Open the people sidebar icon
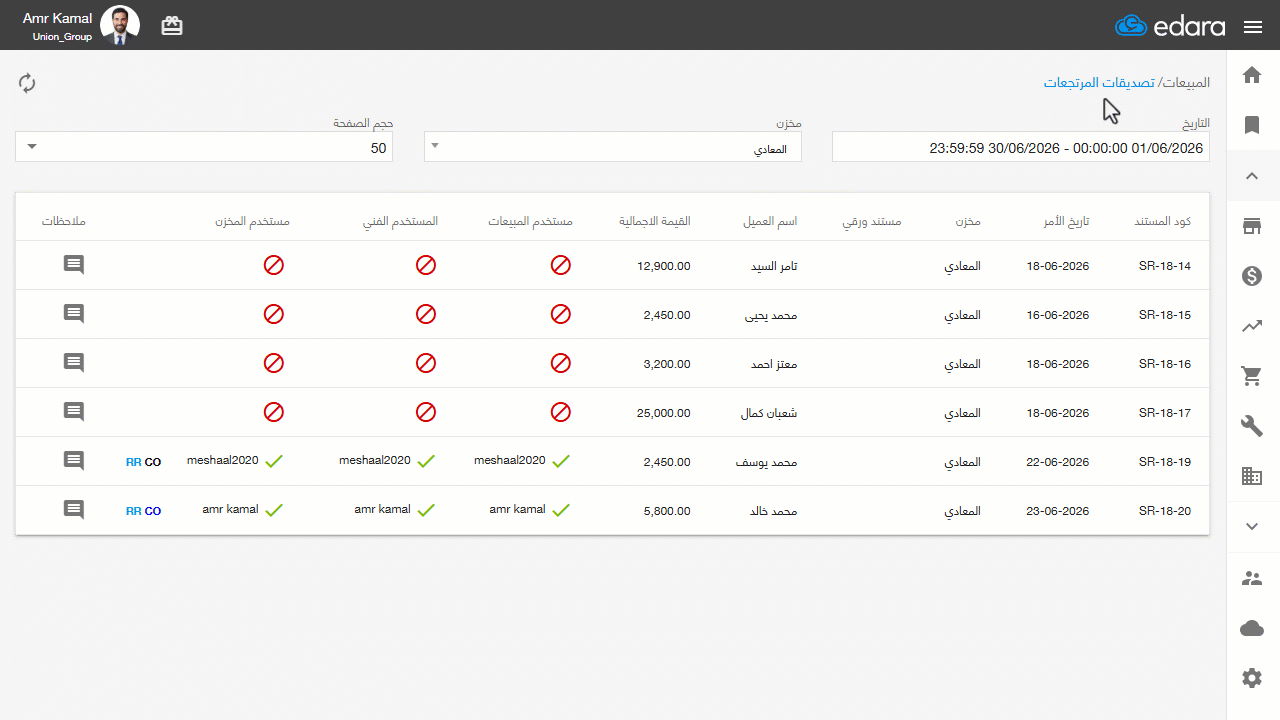Screen dimensions: 1280x720 (x=1252, y=578)
